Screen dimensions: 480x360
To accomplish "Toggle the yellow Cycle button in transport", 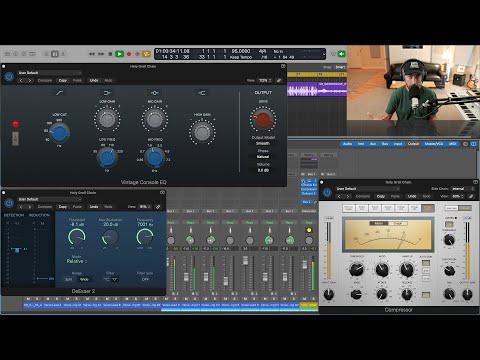I will tap(146, 54).
